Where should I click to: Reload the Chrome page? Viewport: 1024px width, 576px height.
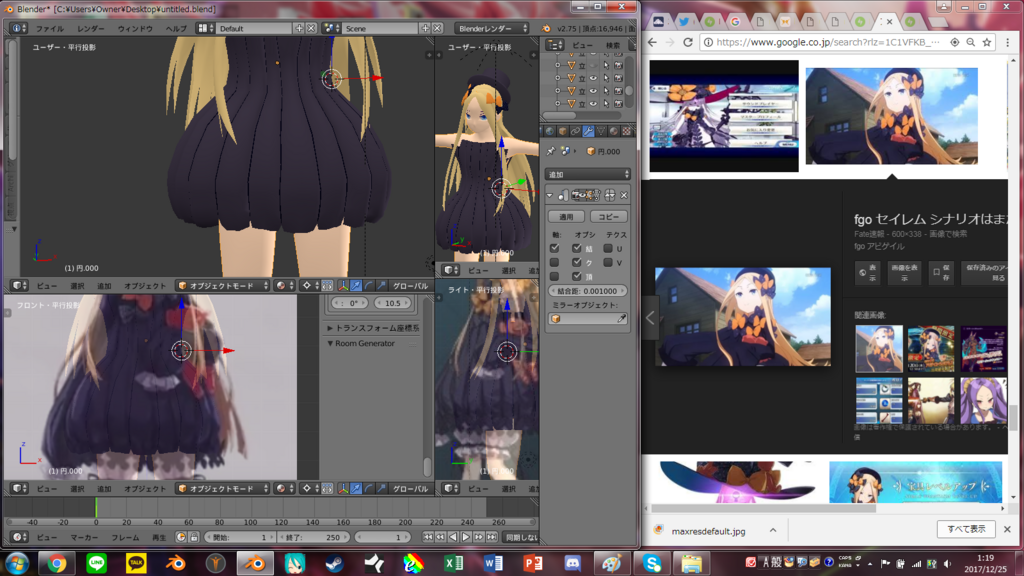coord(688,42)
